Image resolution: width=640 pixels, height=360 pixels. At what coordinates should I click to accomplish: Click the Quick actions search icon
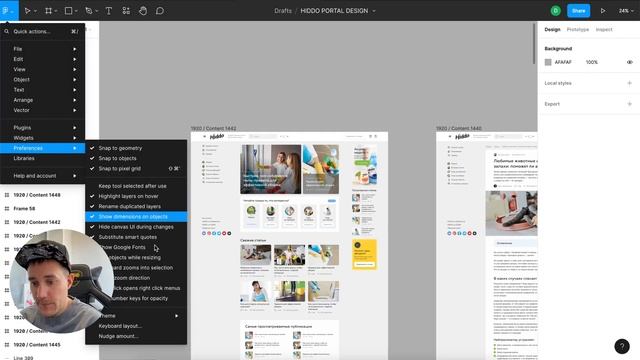click(x=7, y=31)
